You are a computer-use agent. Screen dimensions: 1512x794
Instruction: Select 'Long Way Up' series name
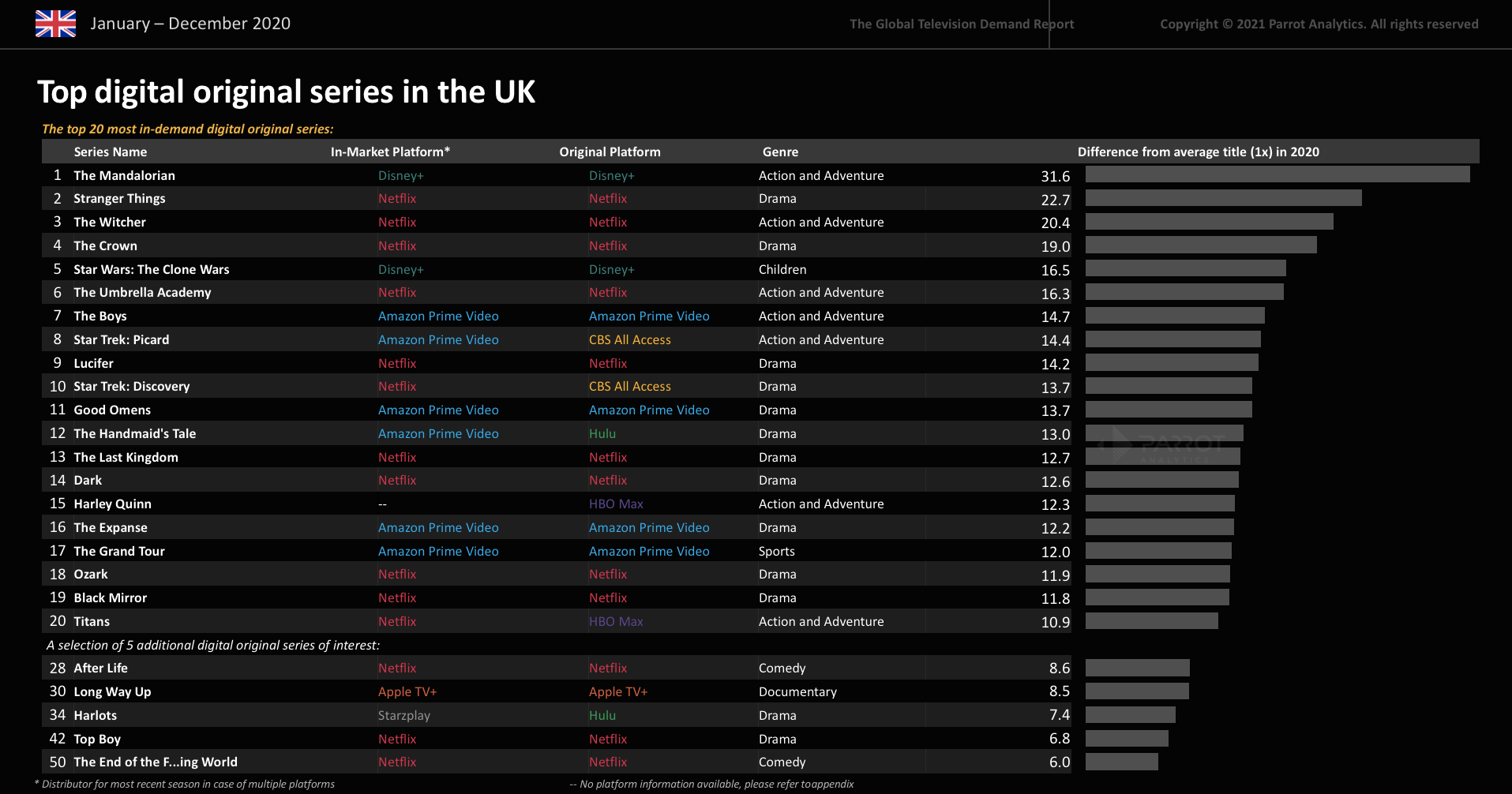pyautogui.click(x=112, y=692)
